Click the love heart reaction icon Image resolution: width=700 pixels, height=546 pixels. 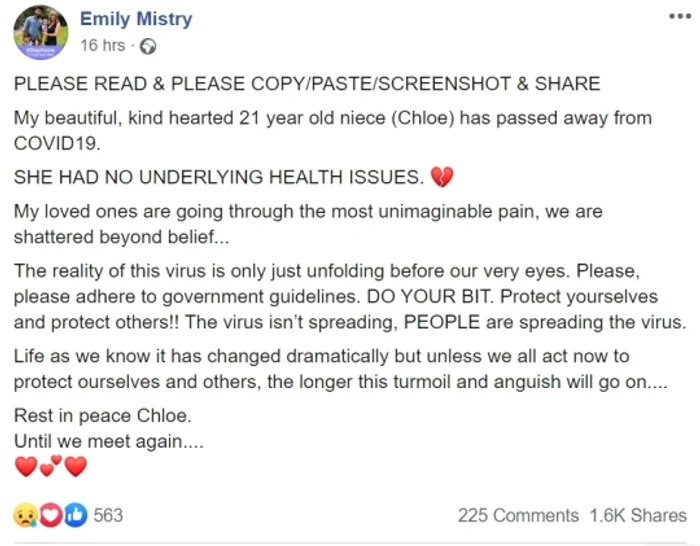click(x=51, y=515)
